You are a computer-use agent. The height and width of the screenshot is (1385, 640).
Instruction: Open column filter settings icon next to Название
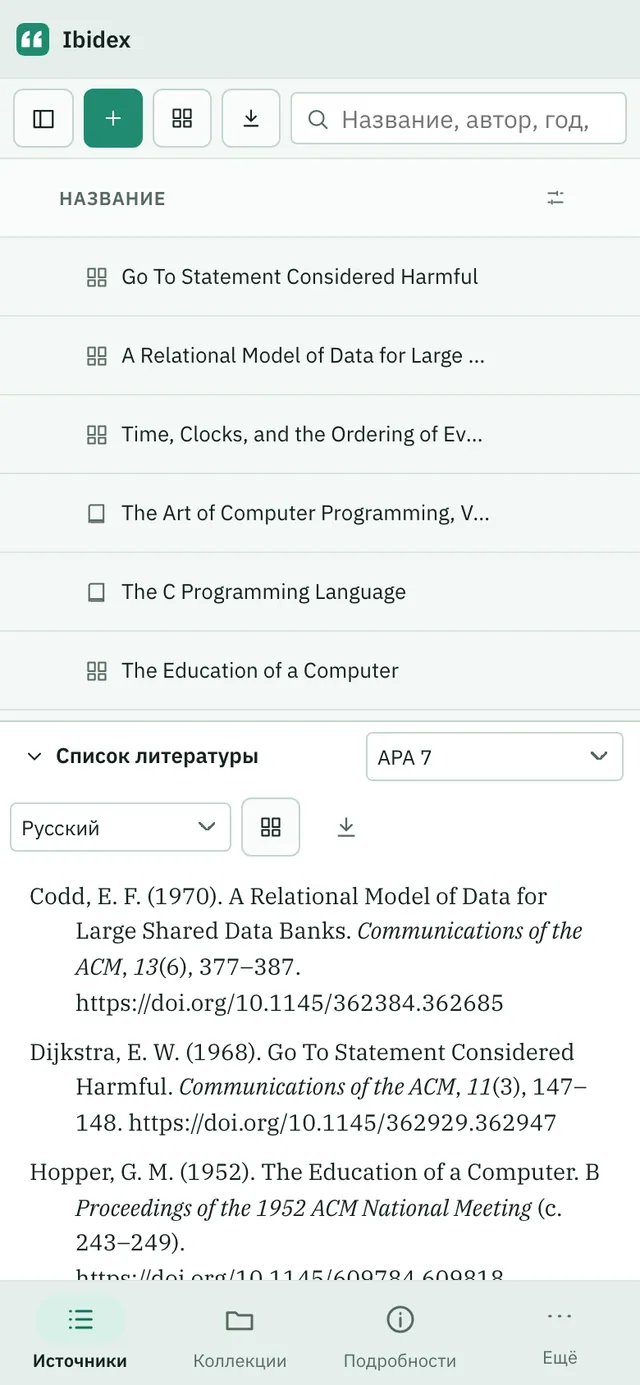tap(556, 198)
